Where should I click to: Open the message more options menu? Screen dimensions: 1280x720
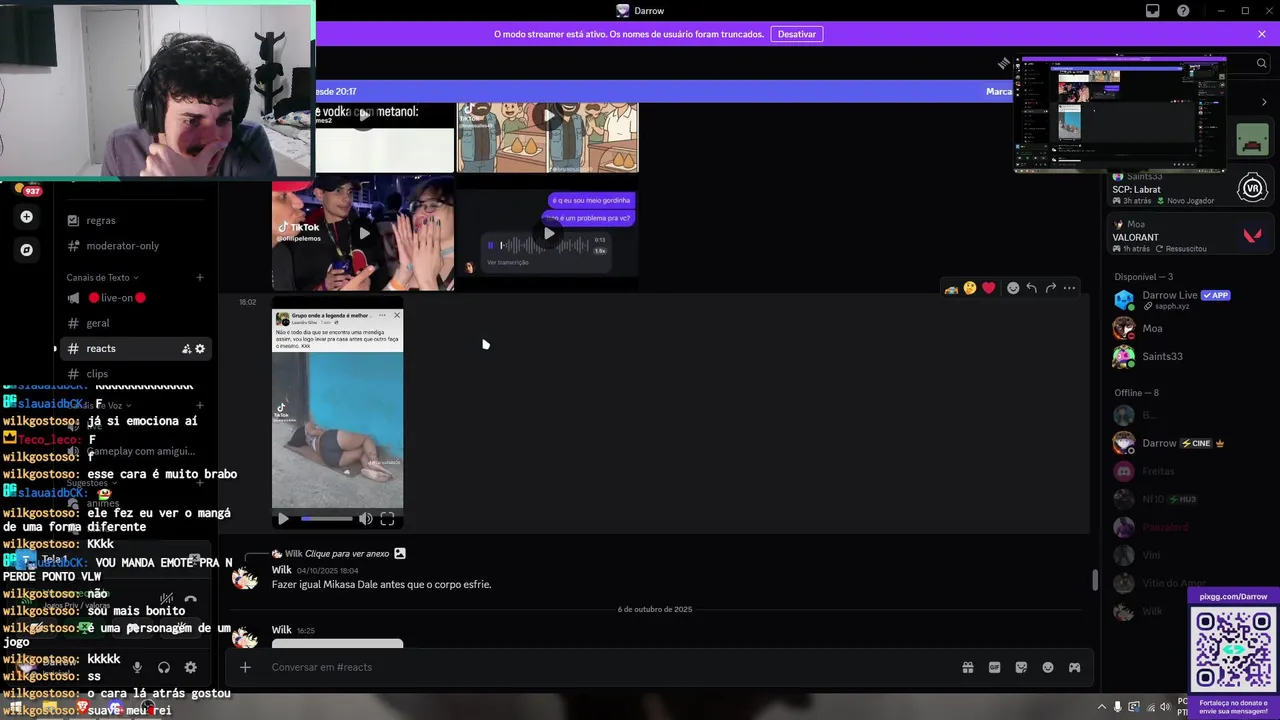pos(1070,288)
